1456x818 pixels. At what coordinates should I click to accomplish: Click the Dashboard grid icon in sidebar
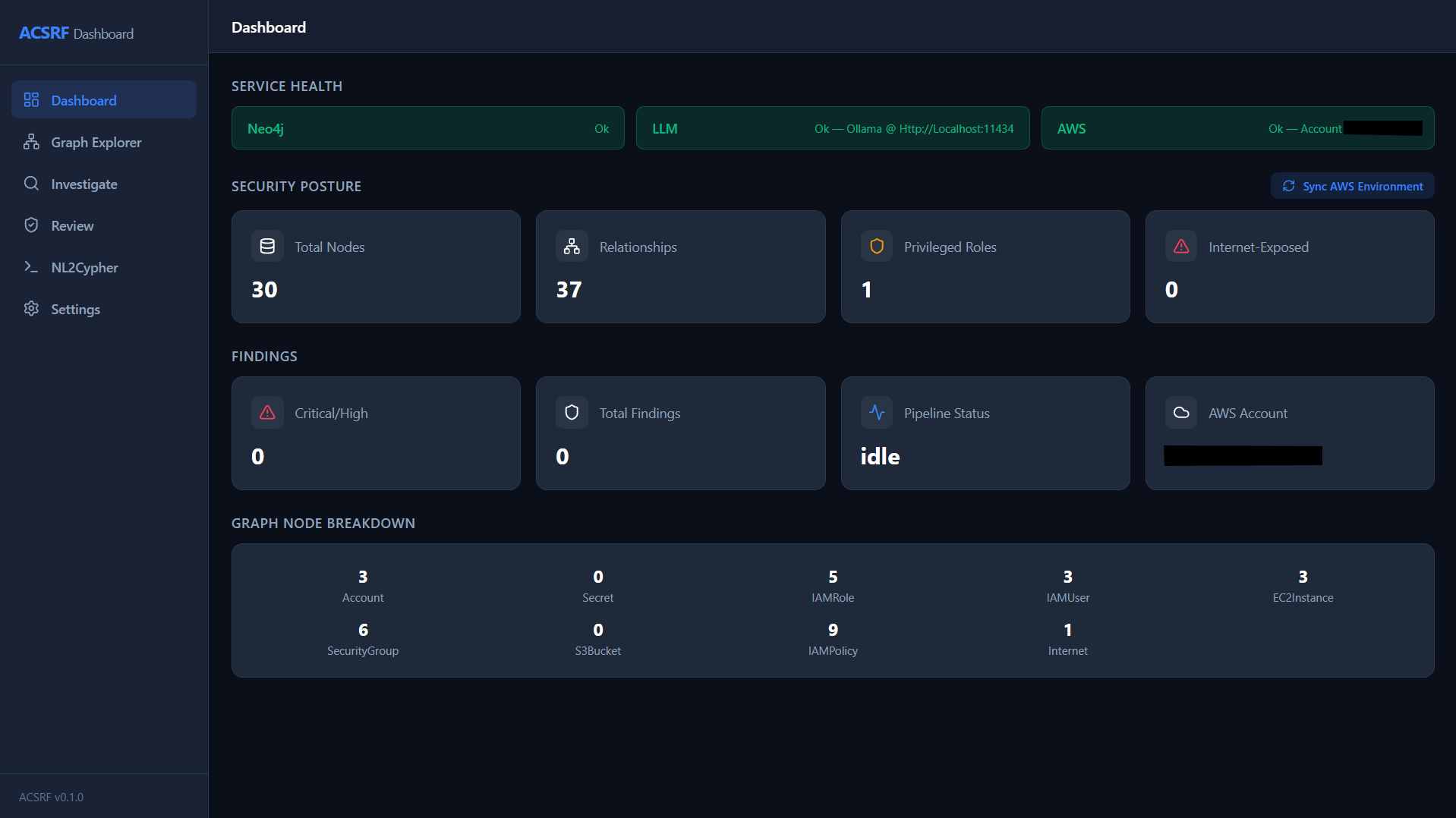pyautogui.click(x=31, y=100)
